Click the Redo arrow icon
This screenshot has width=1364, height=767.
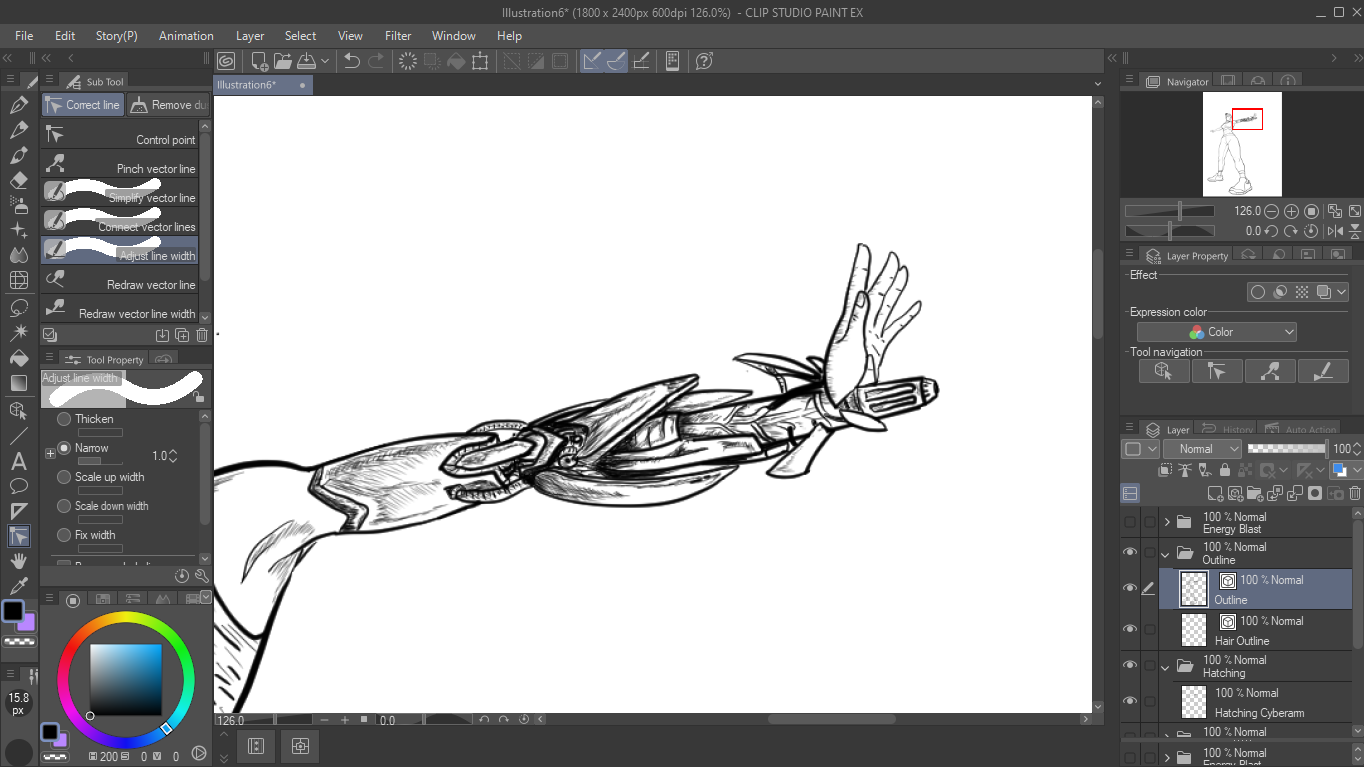(x=376, y=61)
